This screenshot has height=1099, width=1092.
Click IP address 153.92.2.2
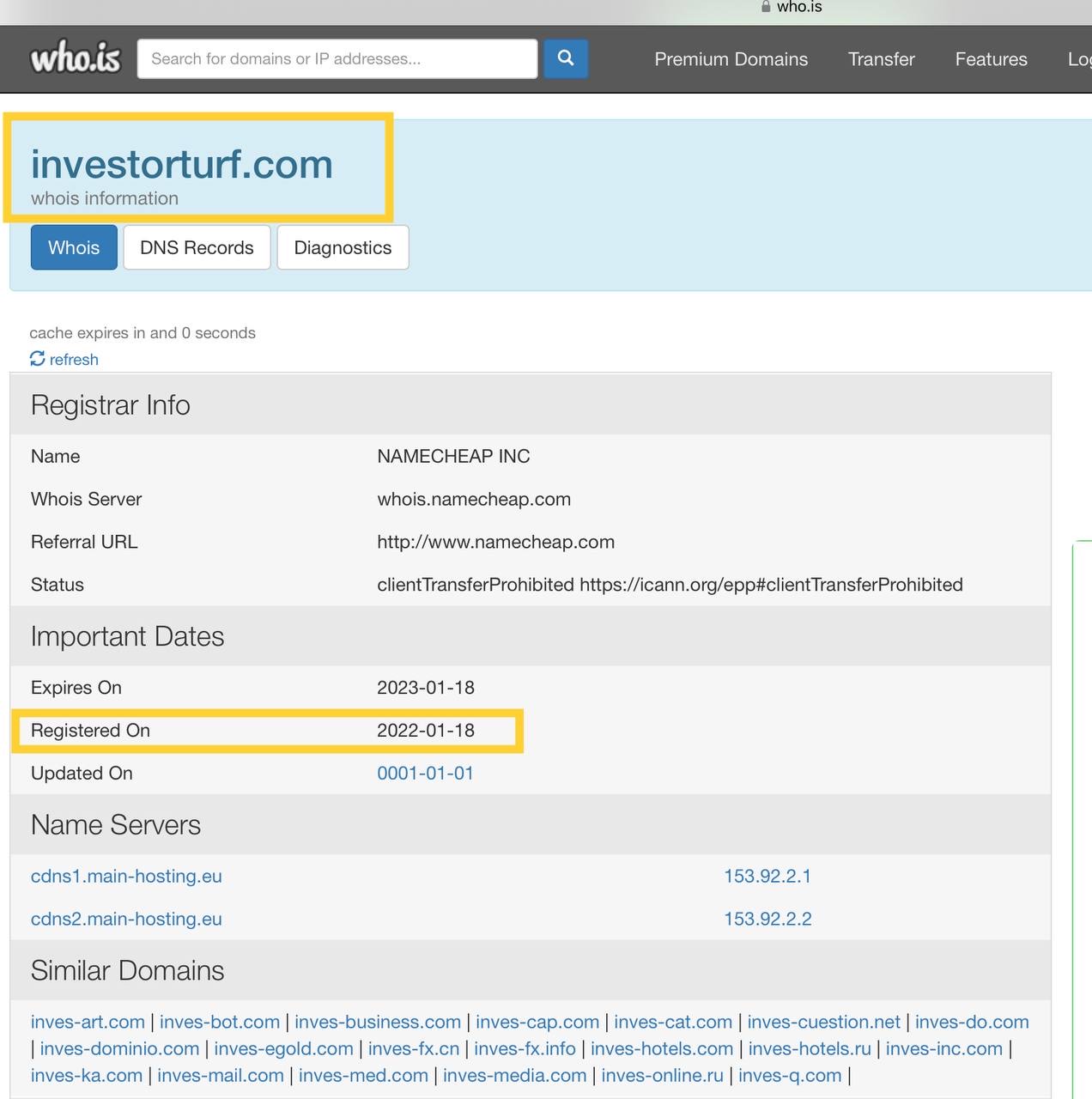click(x=767, y=919)
